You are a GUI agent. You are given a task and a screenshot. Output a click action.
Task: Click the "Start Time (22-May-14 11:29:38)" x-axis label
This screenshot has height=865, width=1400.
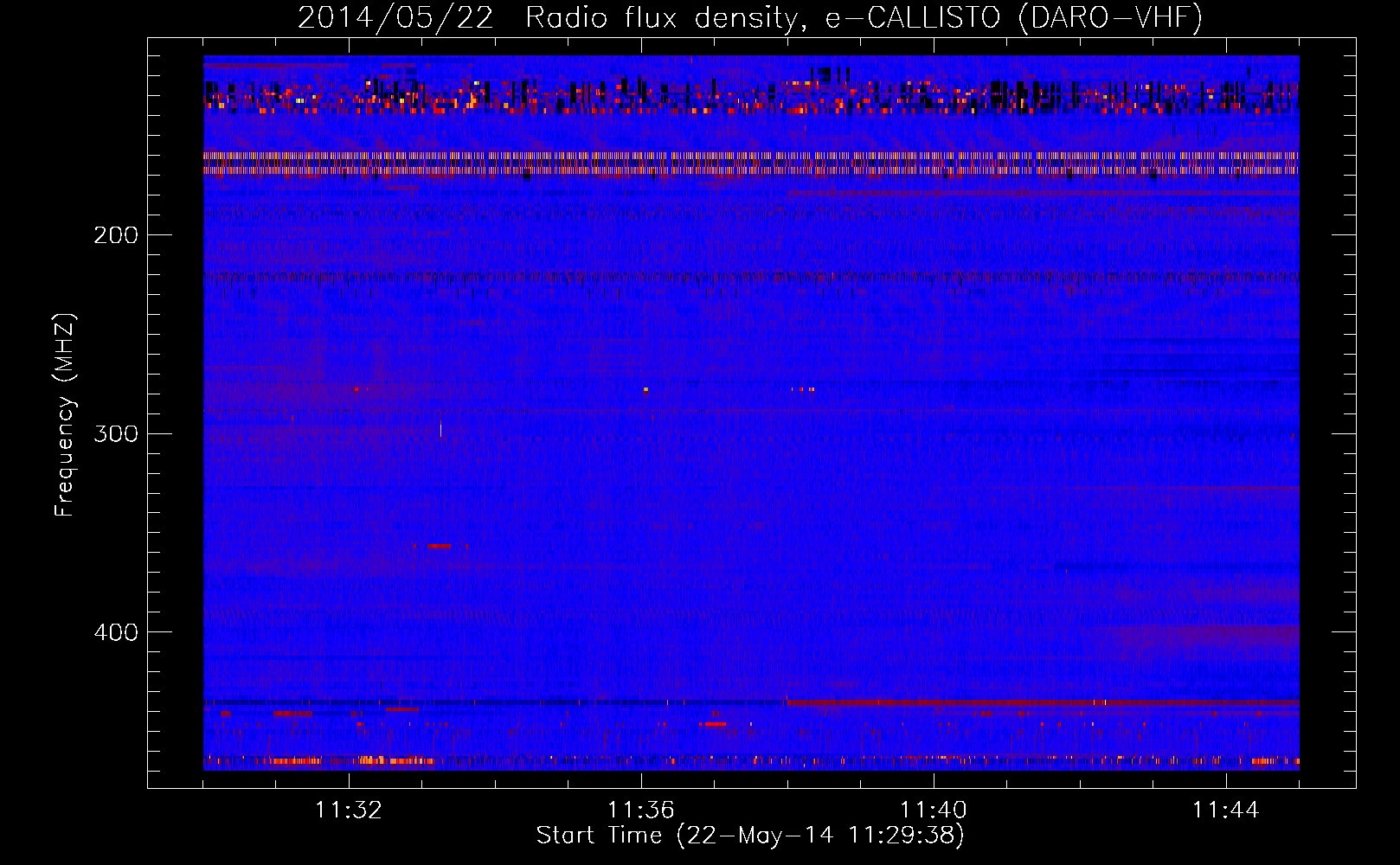tap(750, 836)
